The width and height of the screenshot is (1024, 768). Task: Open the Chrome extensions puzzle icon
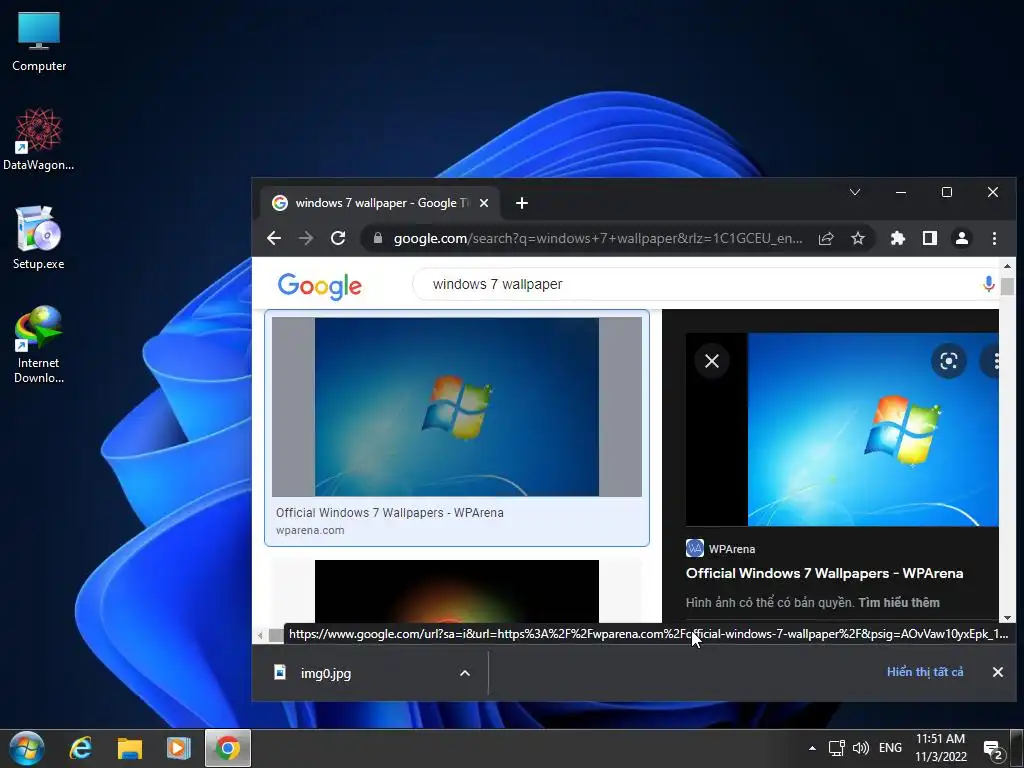coord(898,238)
